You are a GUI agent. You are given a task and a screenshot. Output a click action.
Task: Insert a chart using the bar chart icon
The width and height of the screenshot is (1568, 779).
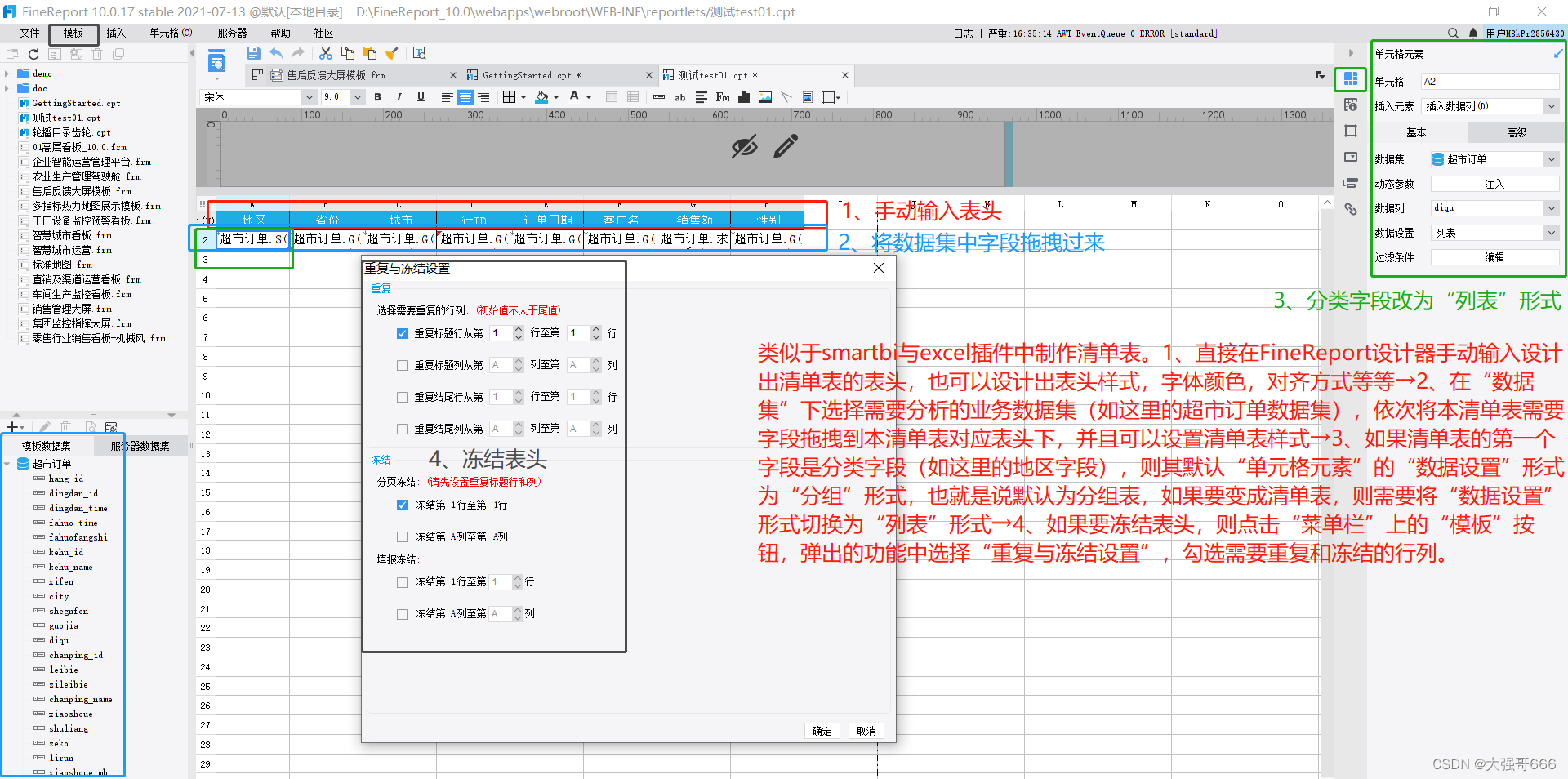744,97
